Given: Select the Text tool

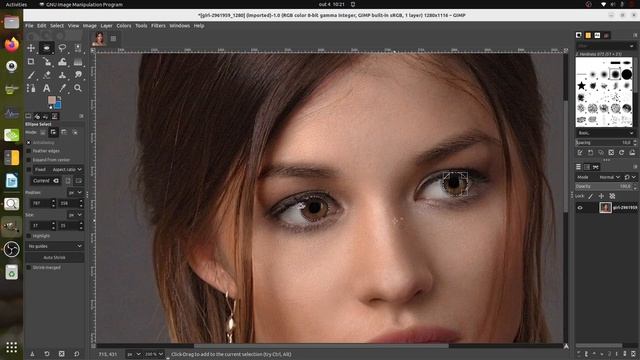Looking at the screenshot, I should [47, 88].
